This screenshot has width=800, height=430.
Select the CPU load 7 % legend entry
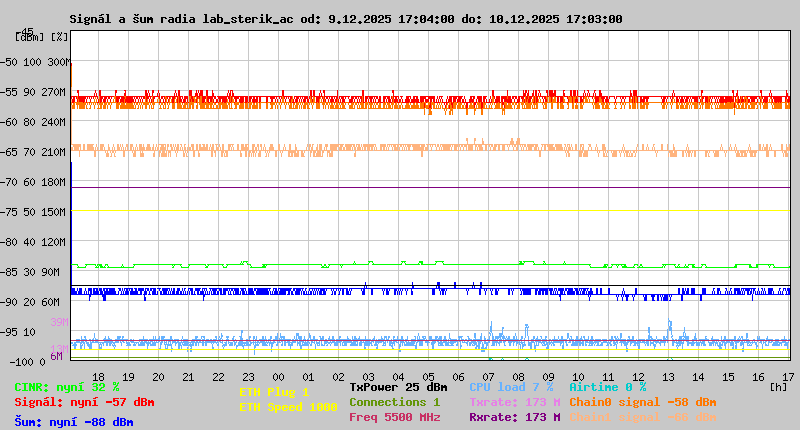click(x=510, y=387)
